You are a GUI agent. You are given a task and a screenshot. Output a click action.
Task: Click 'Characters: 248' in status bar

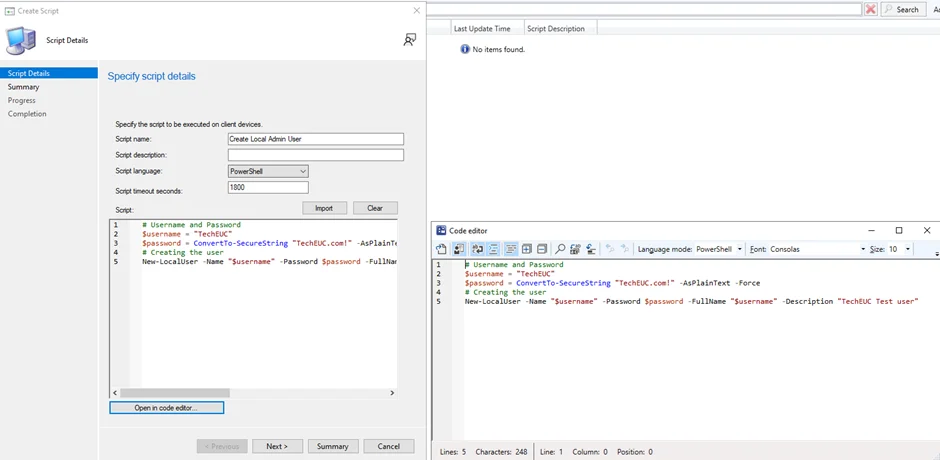(501, 452)
